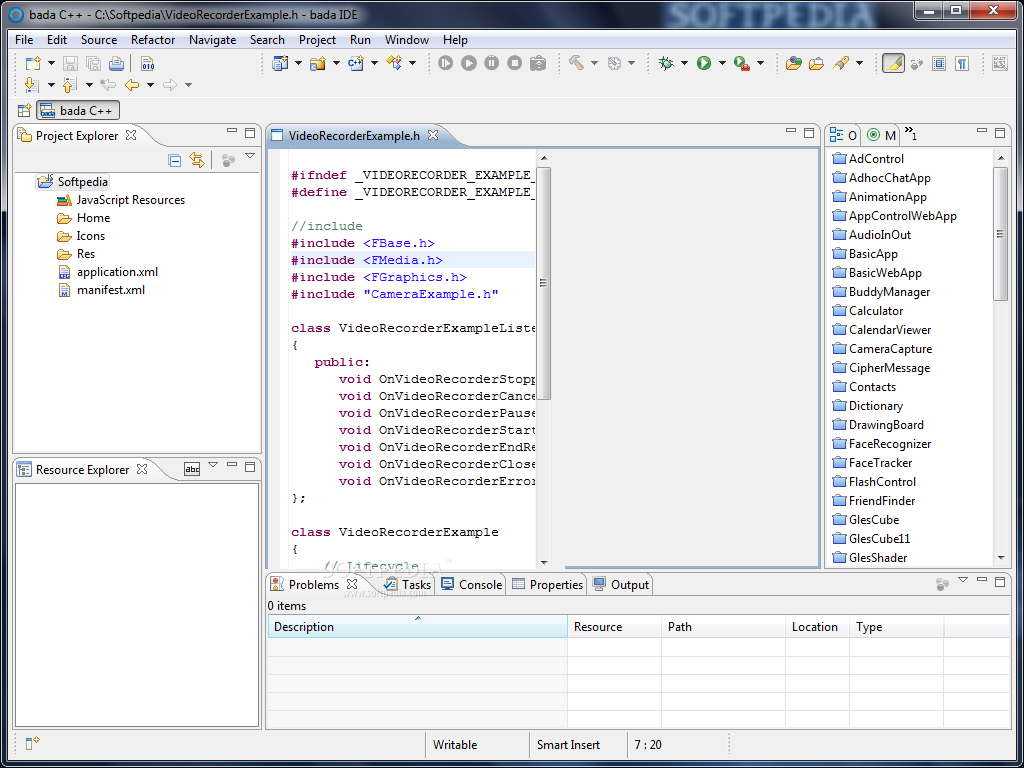Click the External Tools run icon
1024x768 pixels.
742,63
